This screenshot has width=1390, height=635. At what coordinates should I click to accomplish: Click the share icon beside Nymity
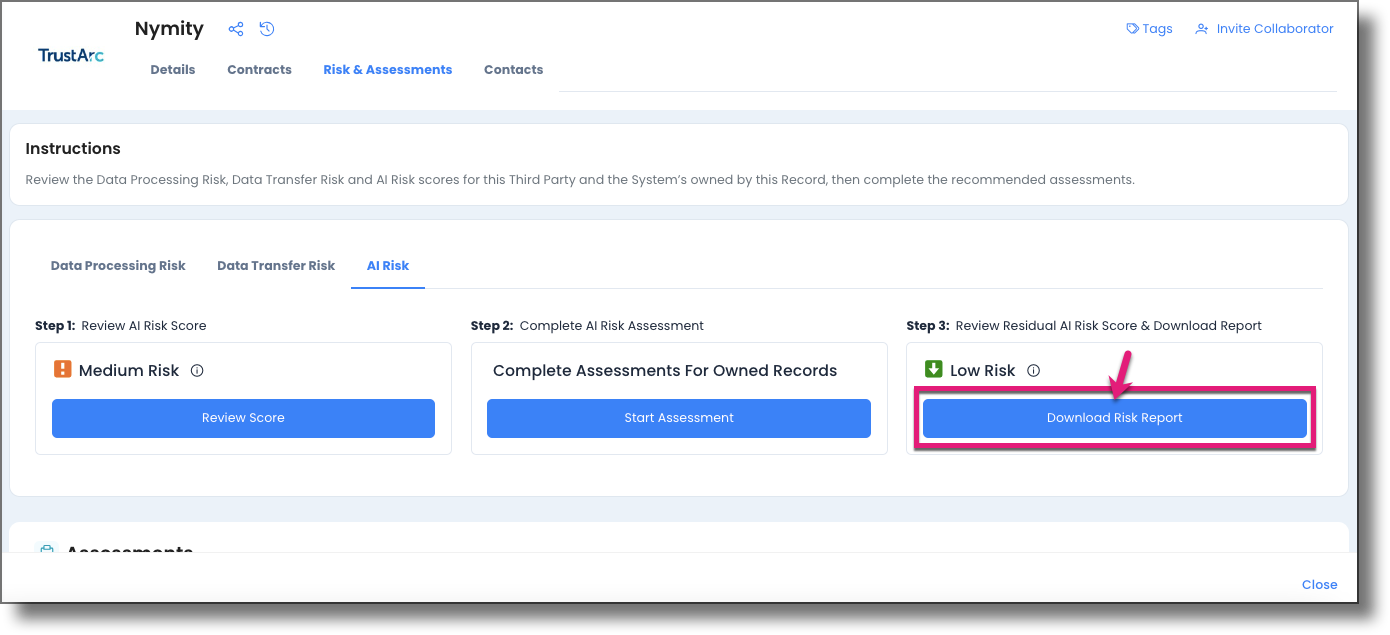coord(236,29)
